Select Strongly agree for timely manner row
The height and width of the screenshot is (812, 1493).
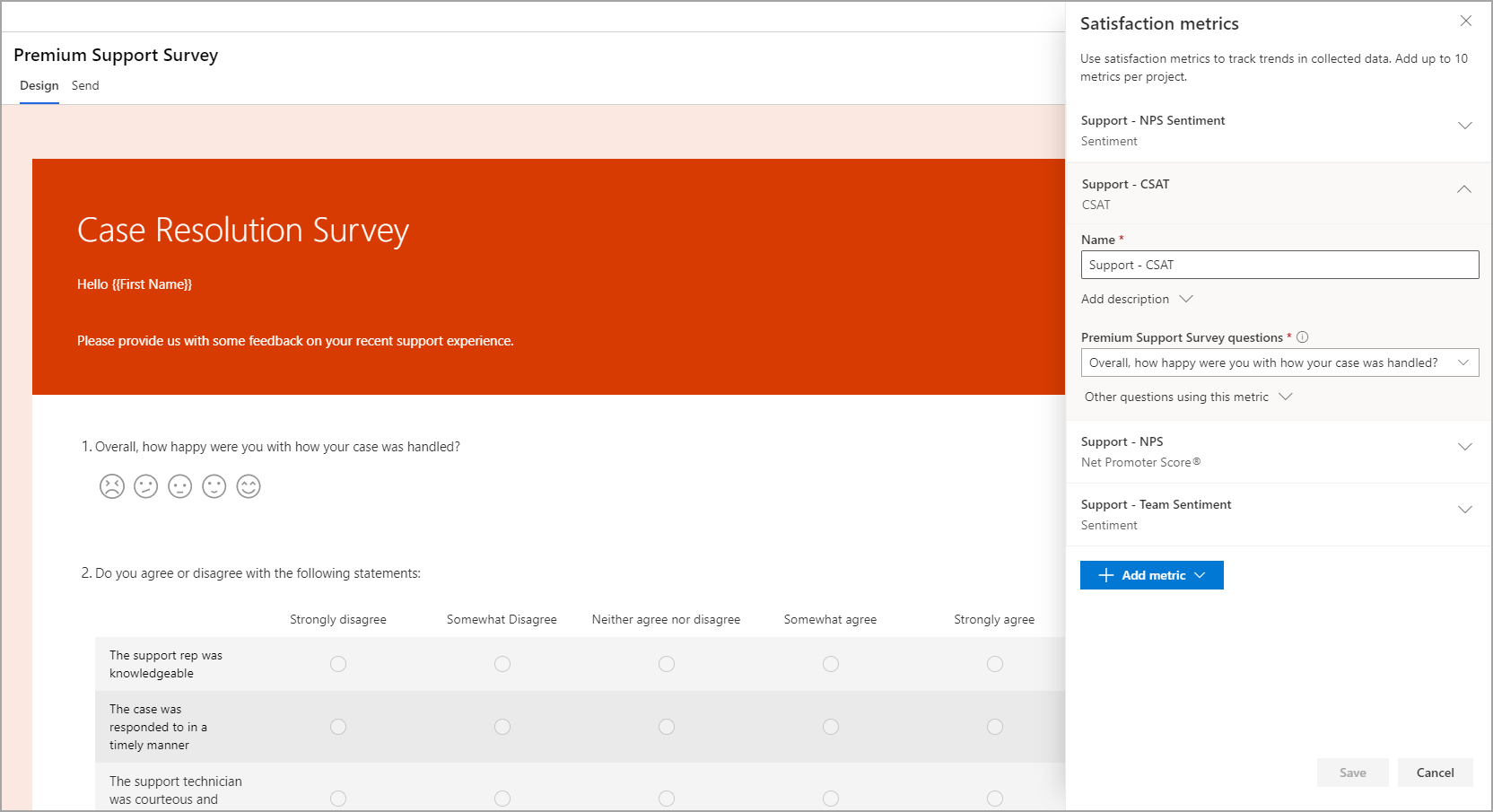(x=995, y=727)
